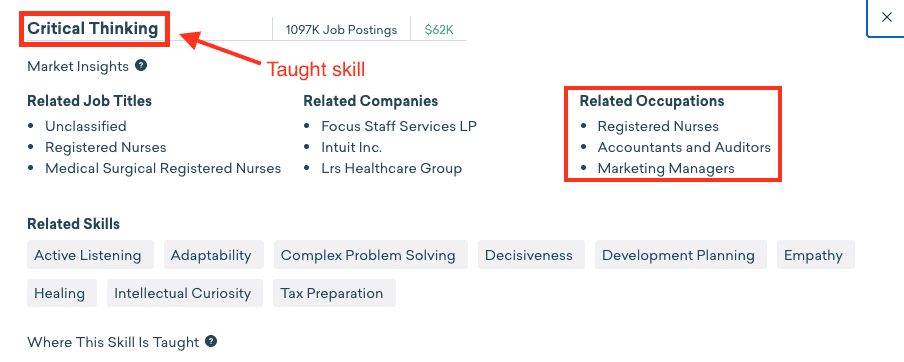Click the Critical Thinking skill title

coord(93,29)
